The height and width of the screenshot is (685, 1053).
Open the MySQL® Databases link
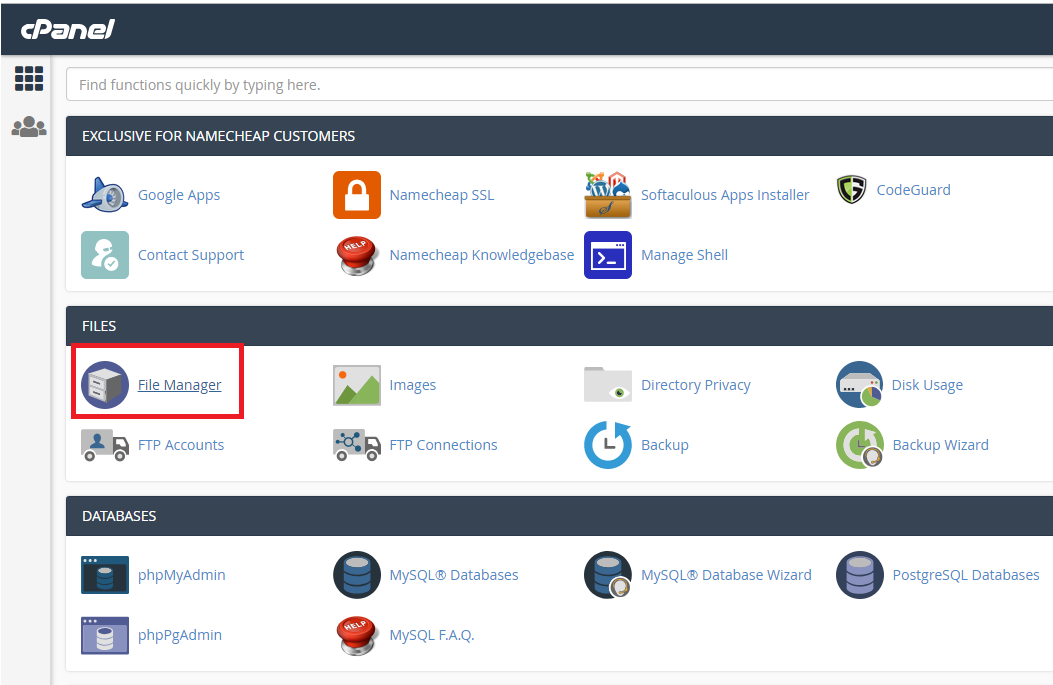454,575
